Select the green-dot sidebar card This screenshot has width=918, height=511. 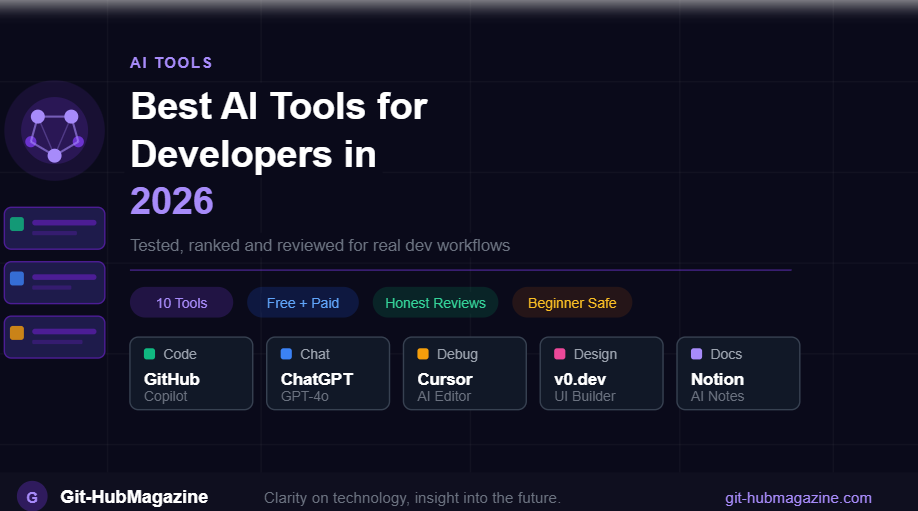(x=54, y=228)
